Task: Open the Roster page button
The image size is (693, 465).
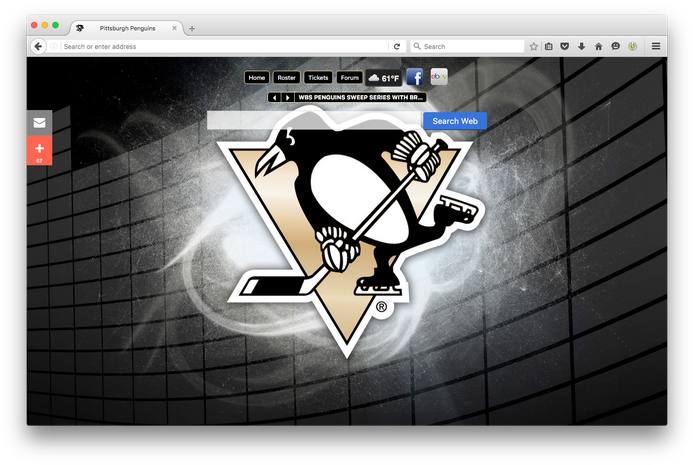Action: [286, 78]
